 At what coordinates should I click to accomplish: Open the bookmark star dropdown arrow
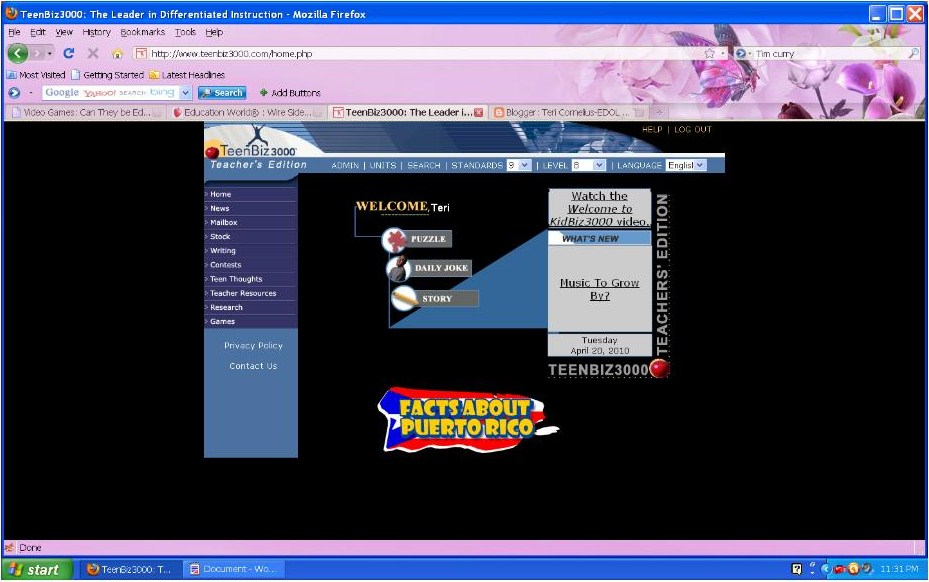pos(723,54)
